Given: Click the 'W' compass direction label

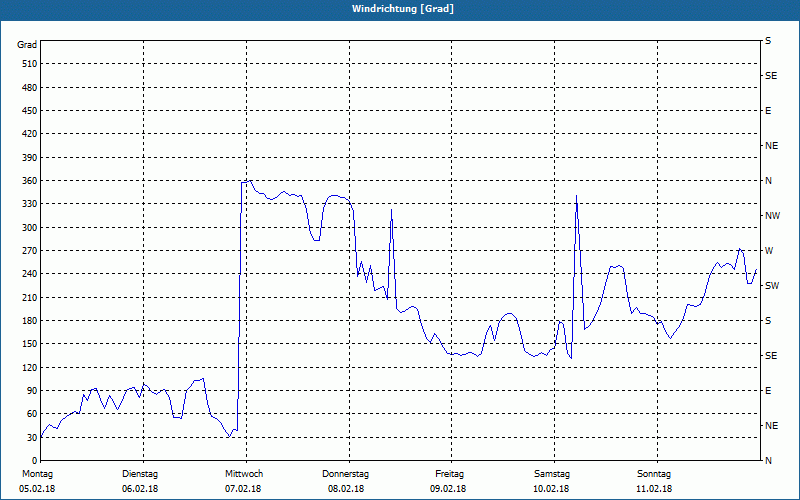Looking at the screenshot, I should (x=769, y=251).
